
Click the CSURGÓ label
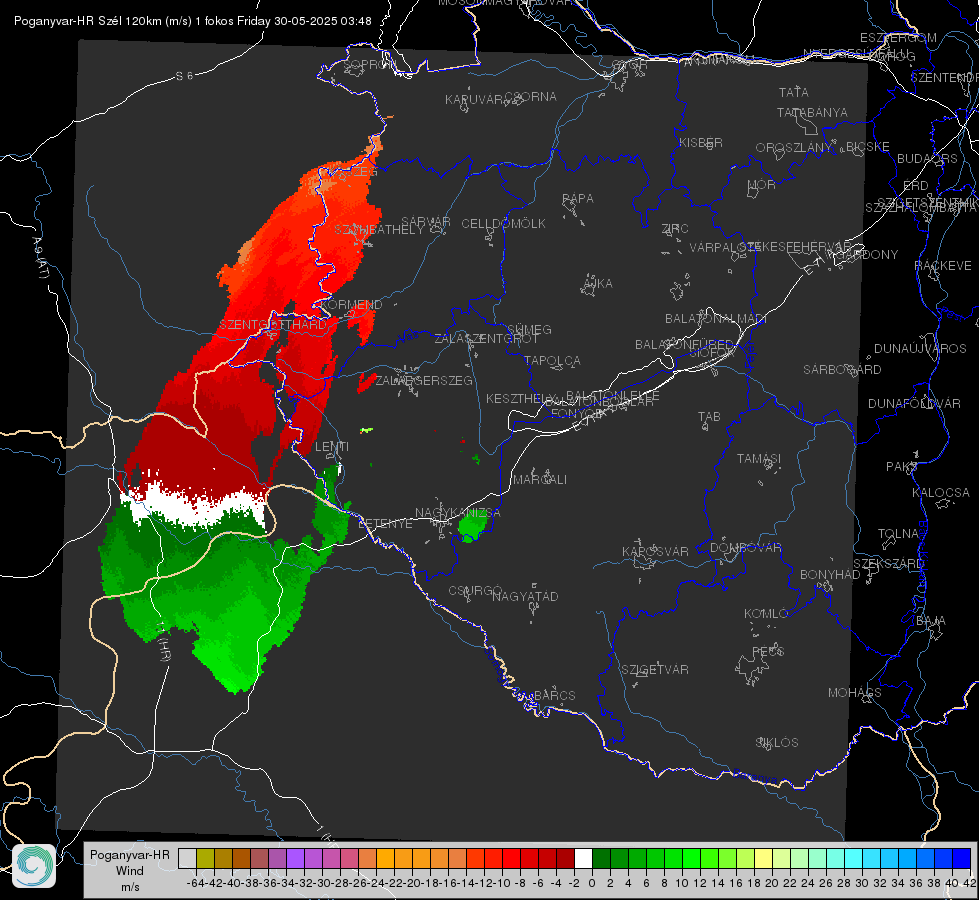[475, 591]
